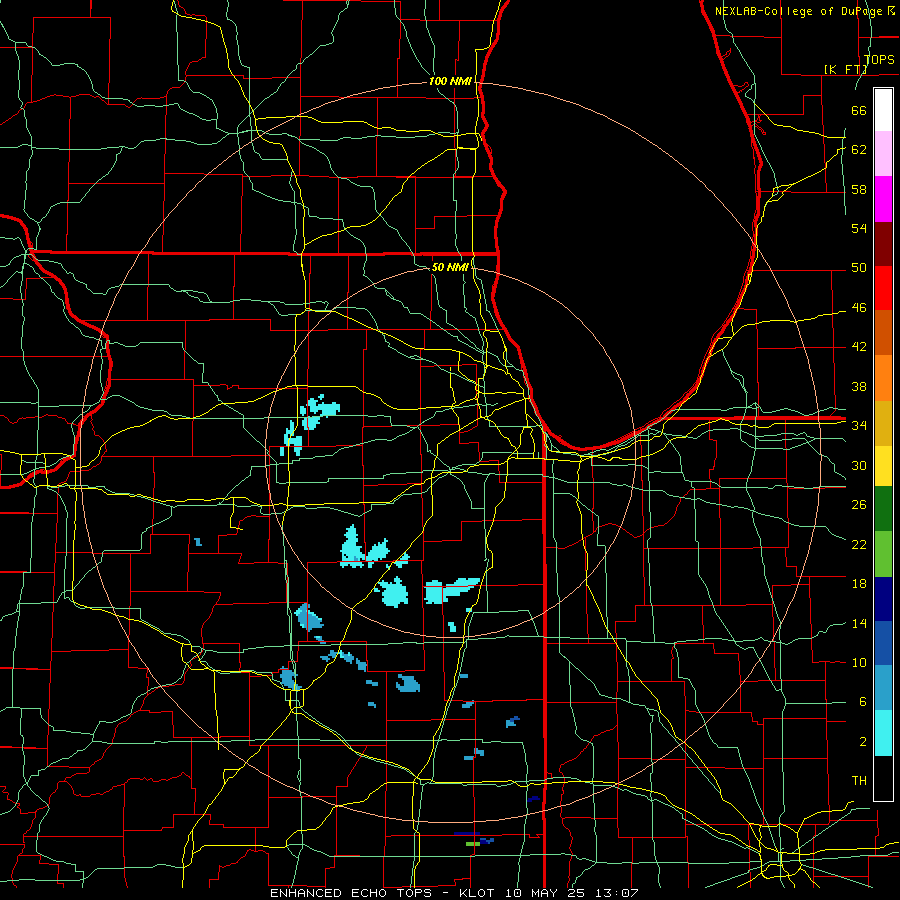Click the light pink legend swatch

tap(883, 154)
